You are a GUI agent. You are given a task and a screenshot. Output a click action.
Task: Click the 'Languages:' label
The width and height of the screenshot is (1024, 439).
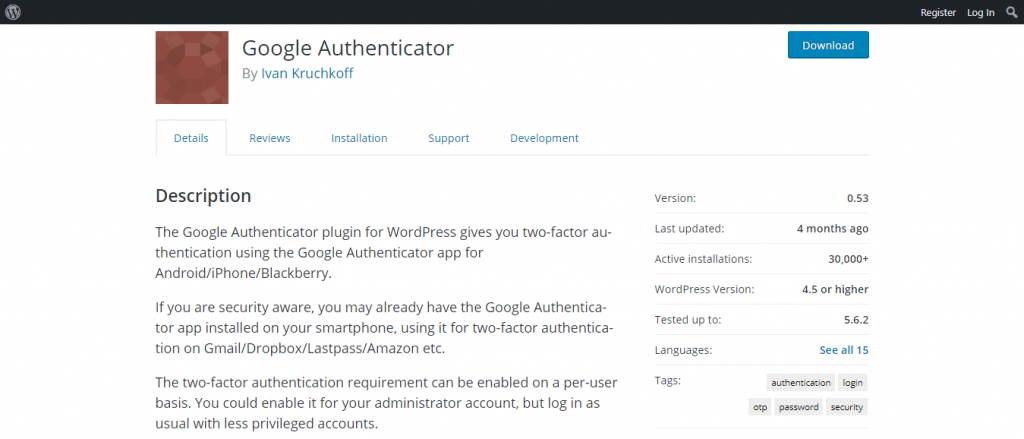[x=683, y=350]
